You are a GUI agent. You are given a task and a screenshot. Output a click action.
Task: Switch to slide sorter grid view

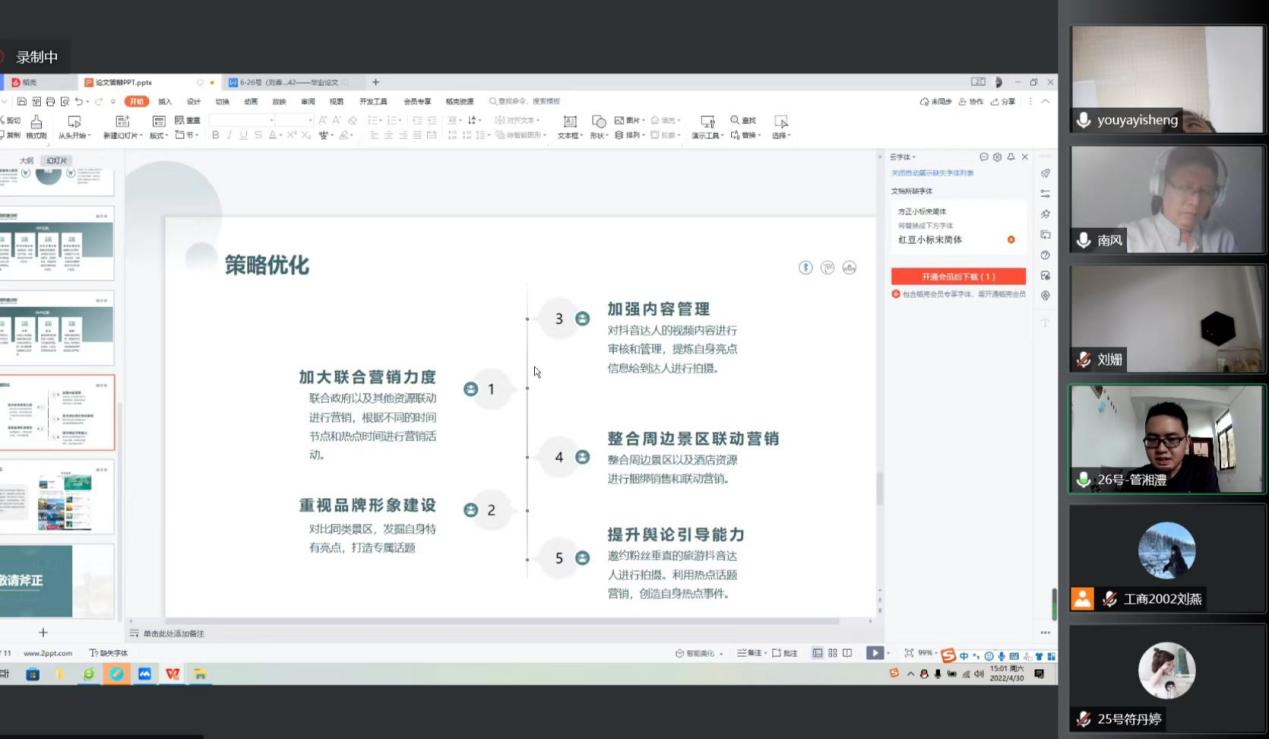tap(832, 653)
